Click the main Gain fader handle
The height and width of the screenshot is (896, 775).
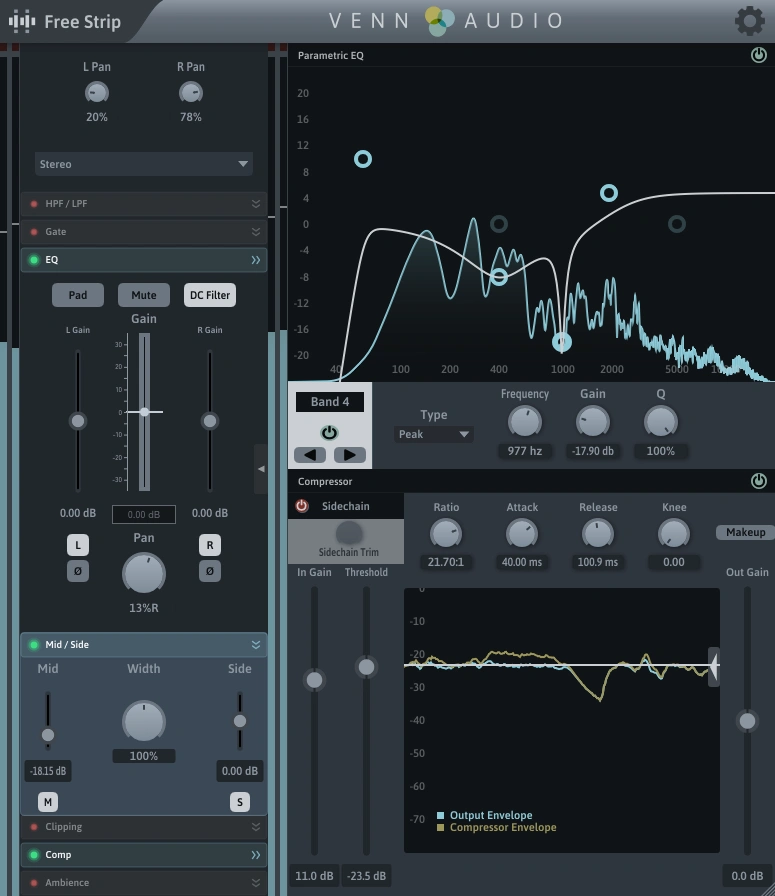point(145,411)
